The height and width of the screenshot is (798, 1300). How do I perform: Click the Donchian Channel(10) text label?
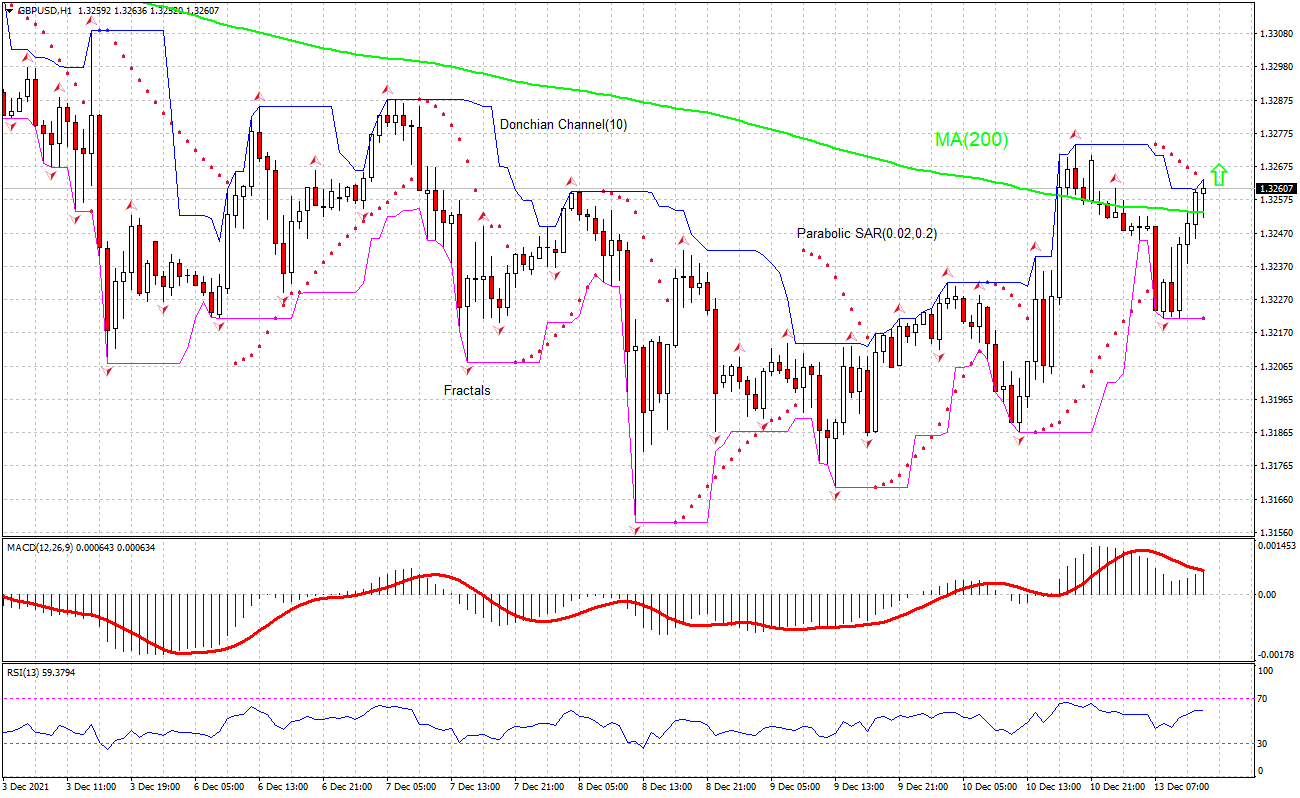[560, 125]
